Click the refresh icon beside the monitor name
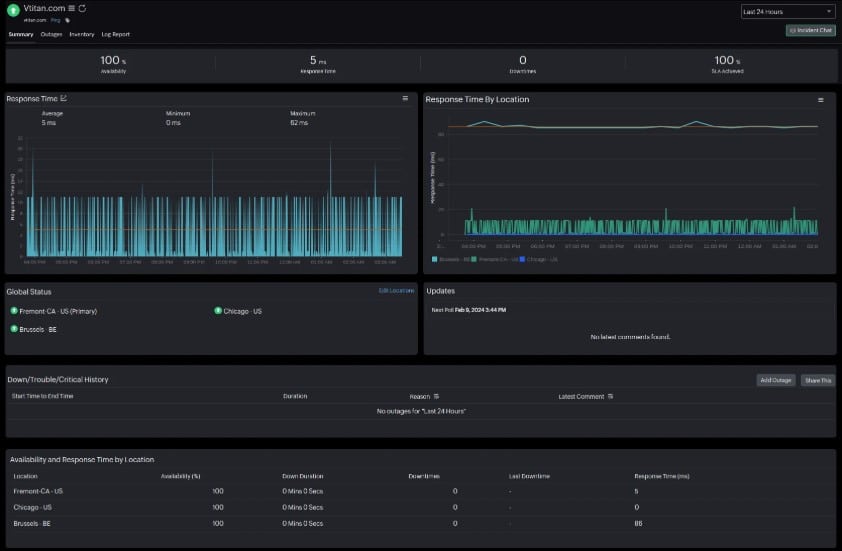Image resolution: width=842 pixels, height=551 pixels. click(82, 8)
